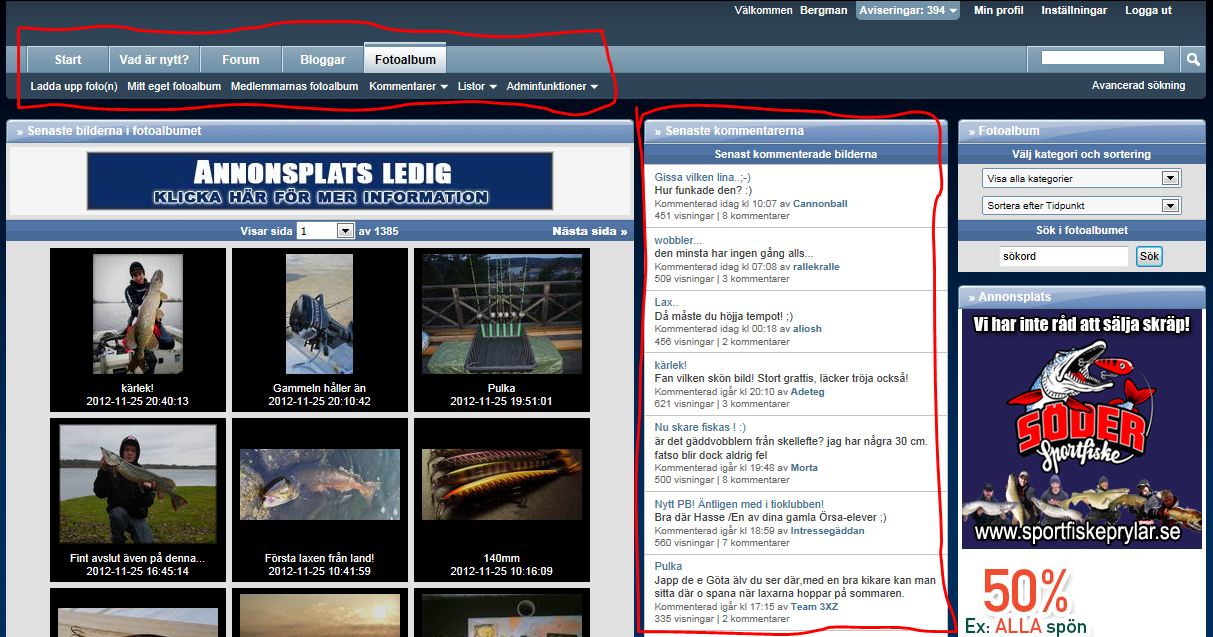Go to Nästa sida link
1213x637 pixels.
pos(590,231)
